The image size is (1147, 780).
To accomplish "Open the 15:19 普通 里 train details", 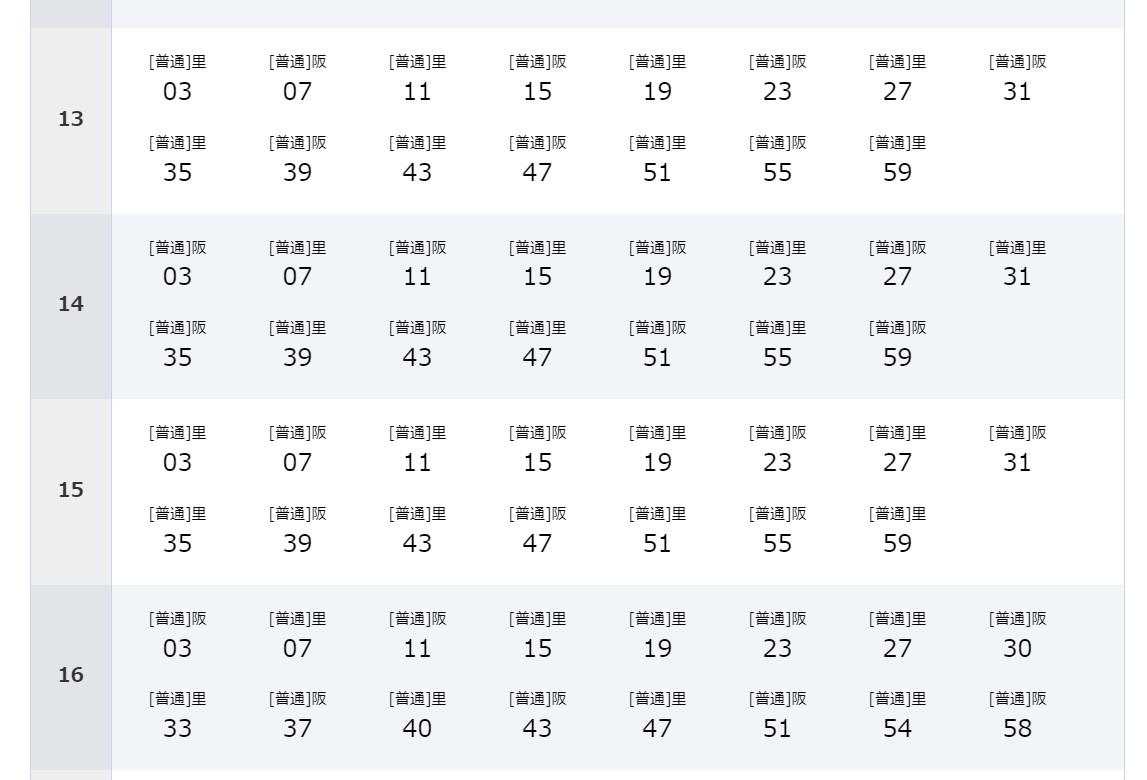I will [657, 450].
